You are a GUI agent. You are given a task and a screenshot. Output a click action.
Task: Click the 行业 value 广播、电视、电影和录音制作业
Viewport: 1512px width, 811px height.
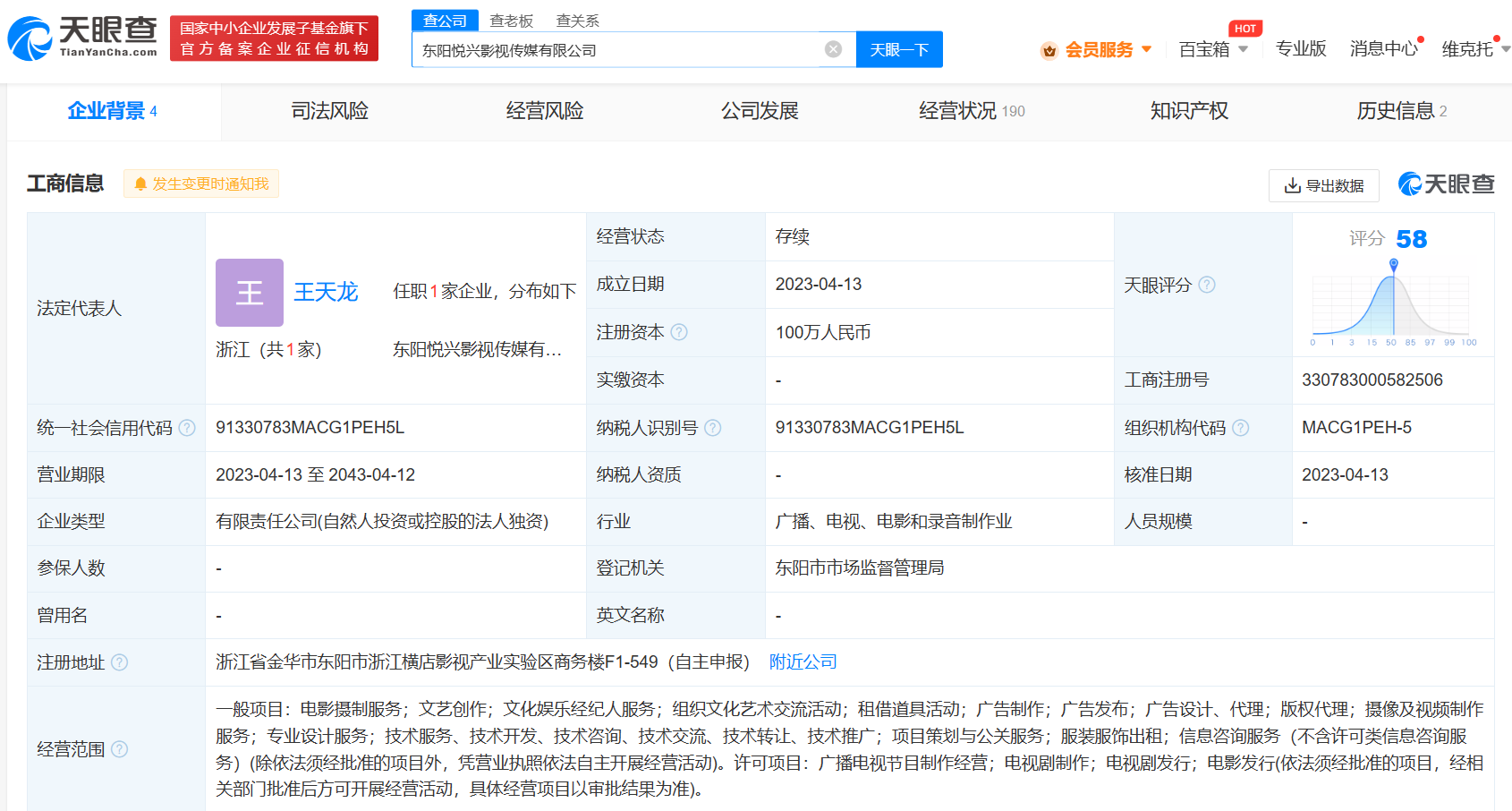[894, 521]
